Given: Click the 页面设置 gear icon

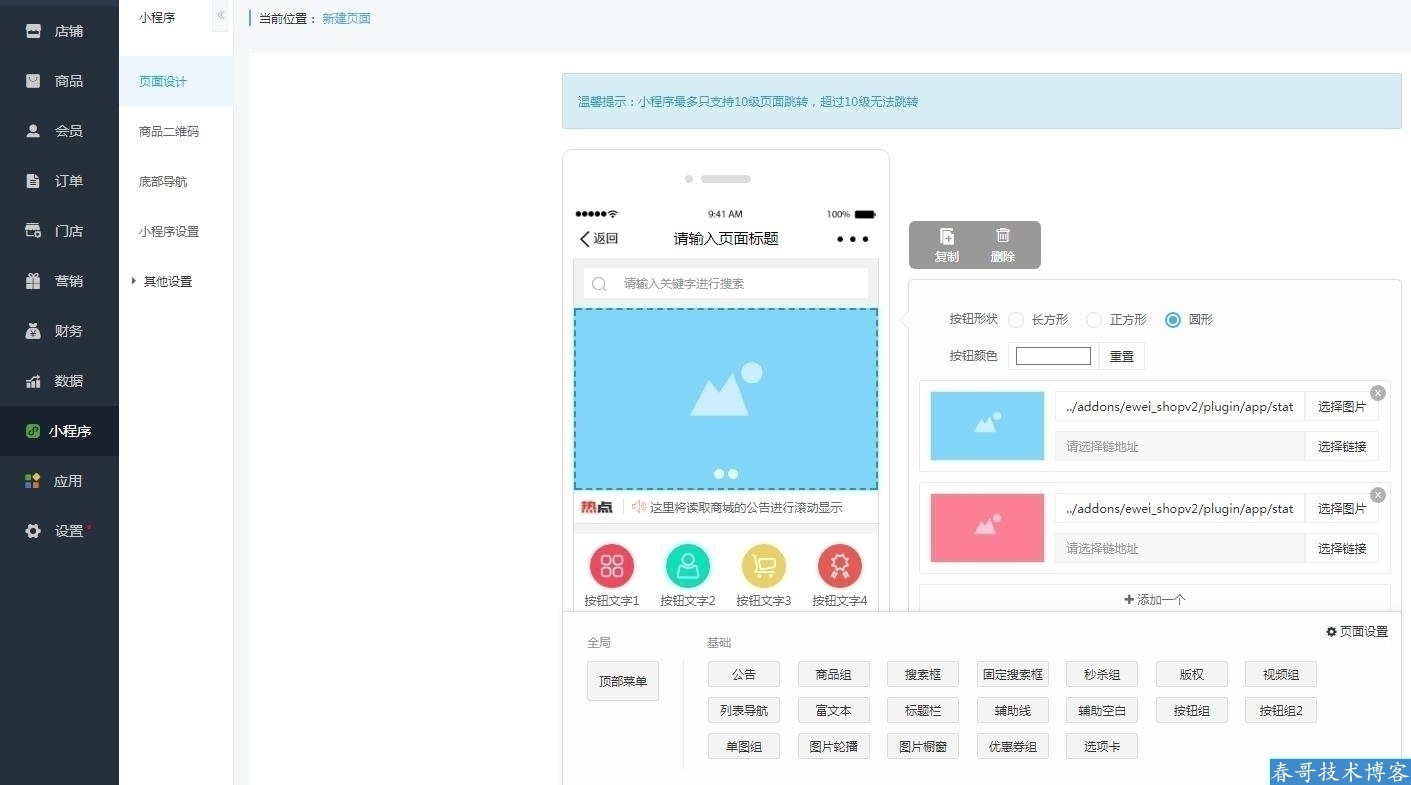Looking at the screenshot, I should click(x=1331, y=632).
